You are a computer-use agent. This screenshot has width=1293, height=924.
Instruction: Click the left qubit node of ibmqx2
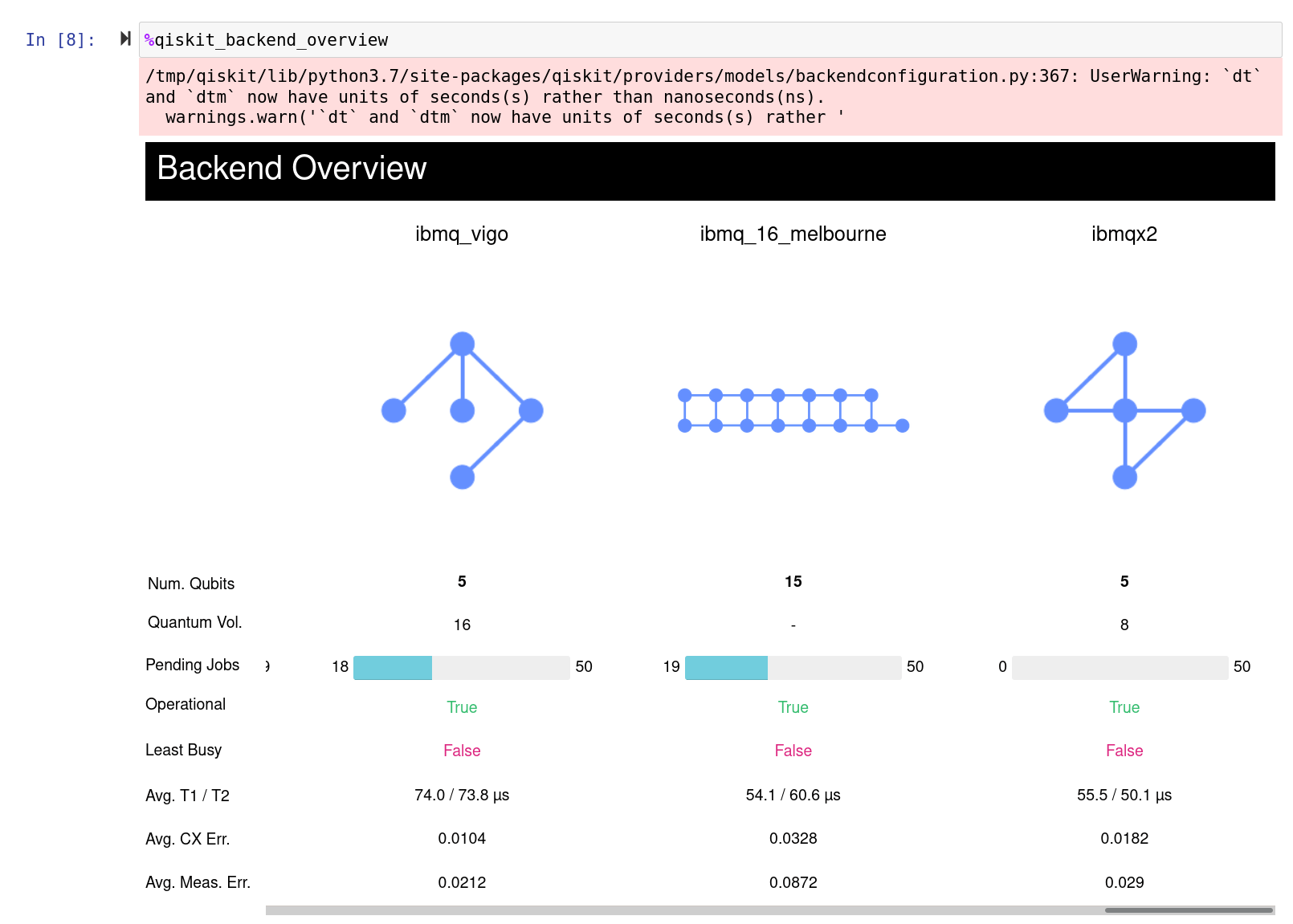pyautogui.click(x=1054, y=410)
